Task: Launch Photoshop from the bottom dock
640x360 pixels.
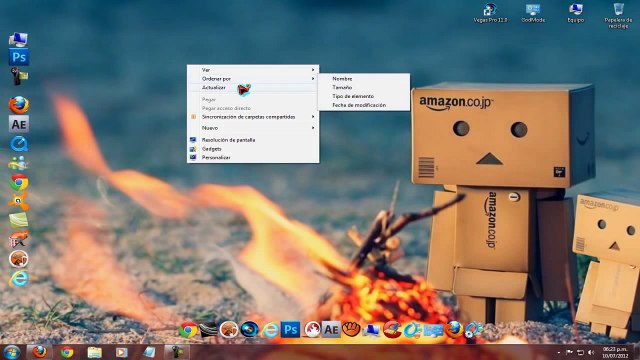Action: 290,329
